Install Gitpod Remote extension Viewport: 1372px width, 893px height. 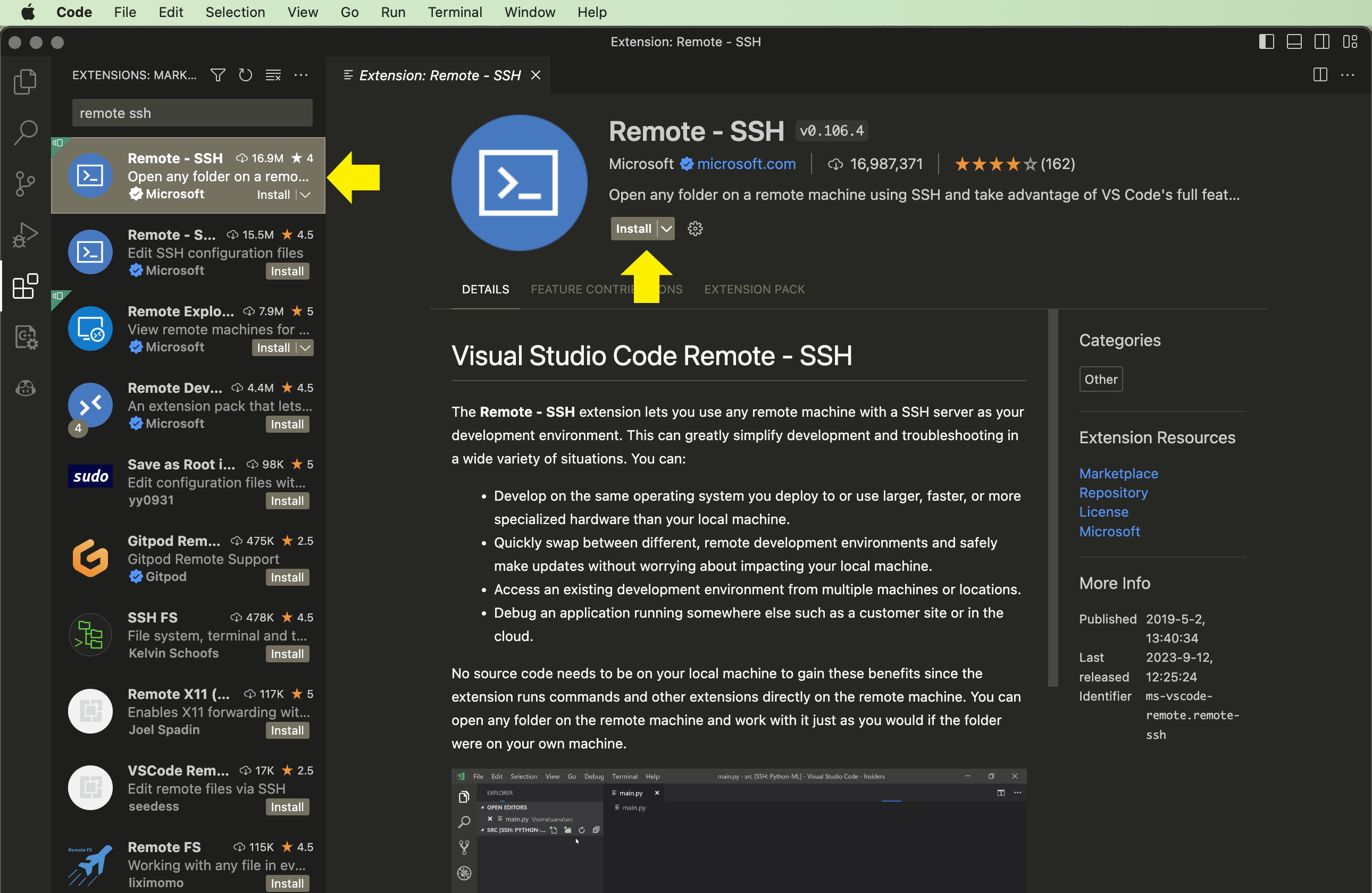[287, 577]
